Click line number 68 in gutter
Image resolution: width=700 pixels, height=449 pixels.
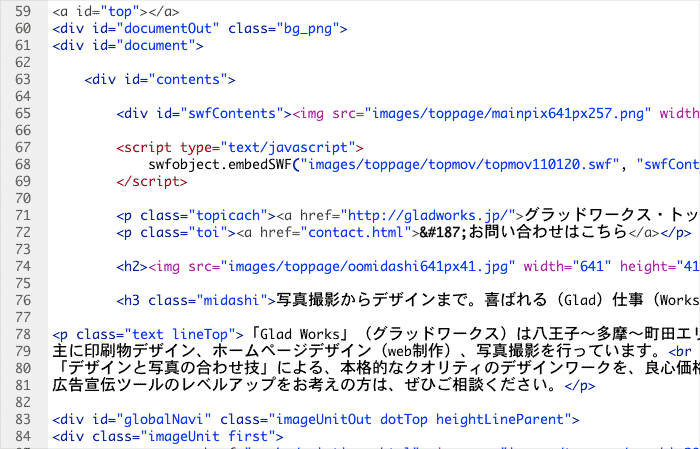click(23, 164)
